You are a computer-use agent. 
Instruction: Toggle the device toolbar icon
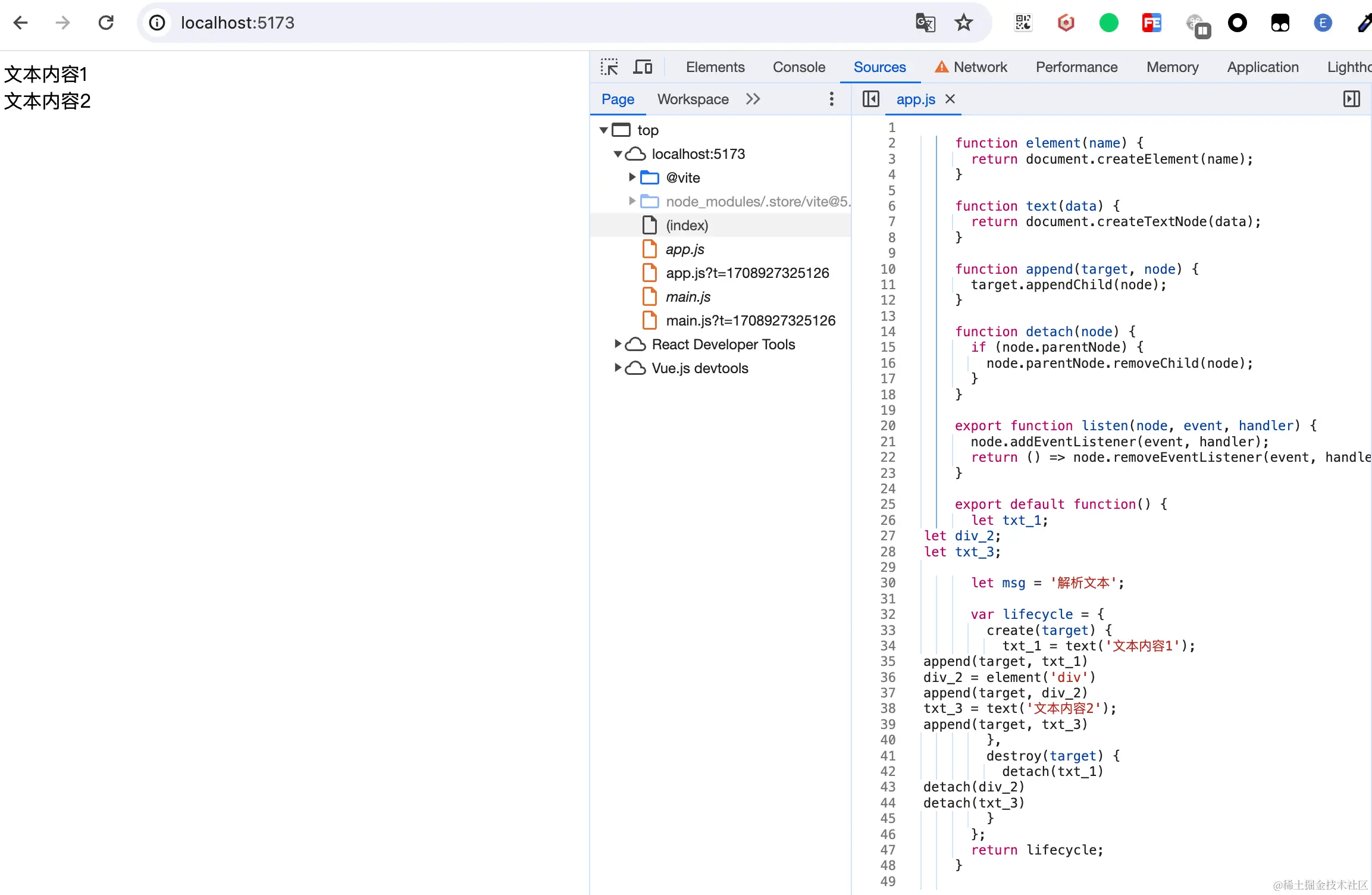point(643,67)
